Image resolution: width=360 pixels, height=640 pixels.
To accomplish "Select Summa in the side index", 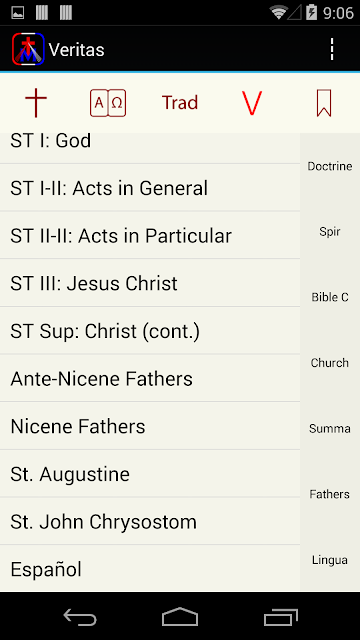I will point(330,429).
